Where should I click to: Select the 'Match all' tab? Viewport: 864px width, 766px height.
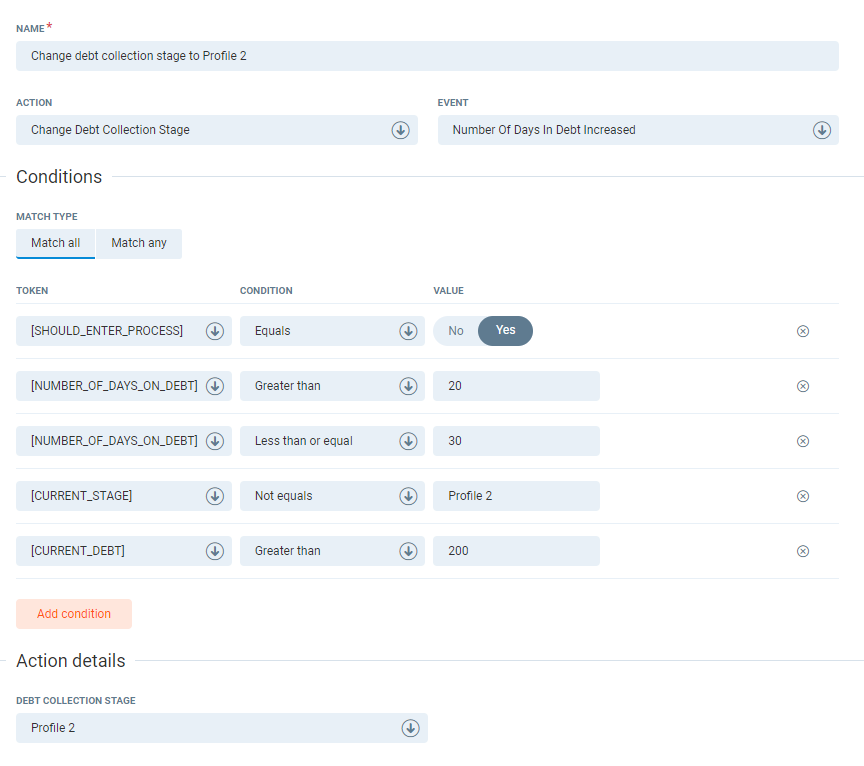pyautogui.click(x=55, y=243)
